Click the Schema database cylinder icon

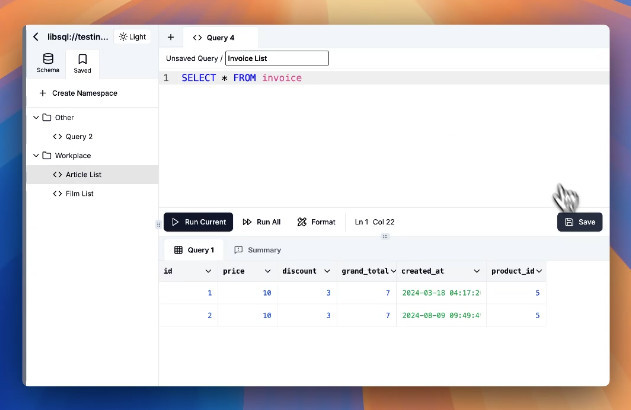tap(48, 59)
